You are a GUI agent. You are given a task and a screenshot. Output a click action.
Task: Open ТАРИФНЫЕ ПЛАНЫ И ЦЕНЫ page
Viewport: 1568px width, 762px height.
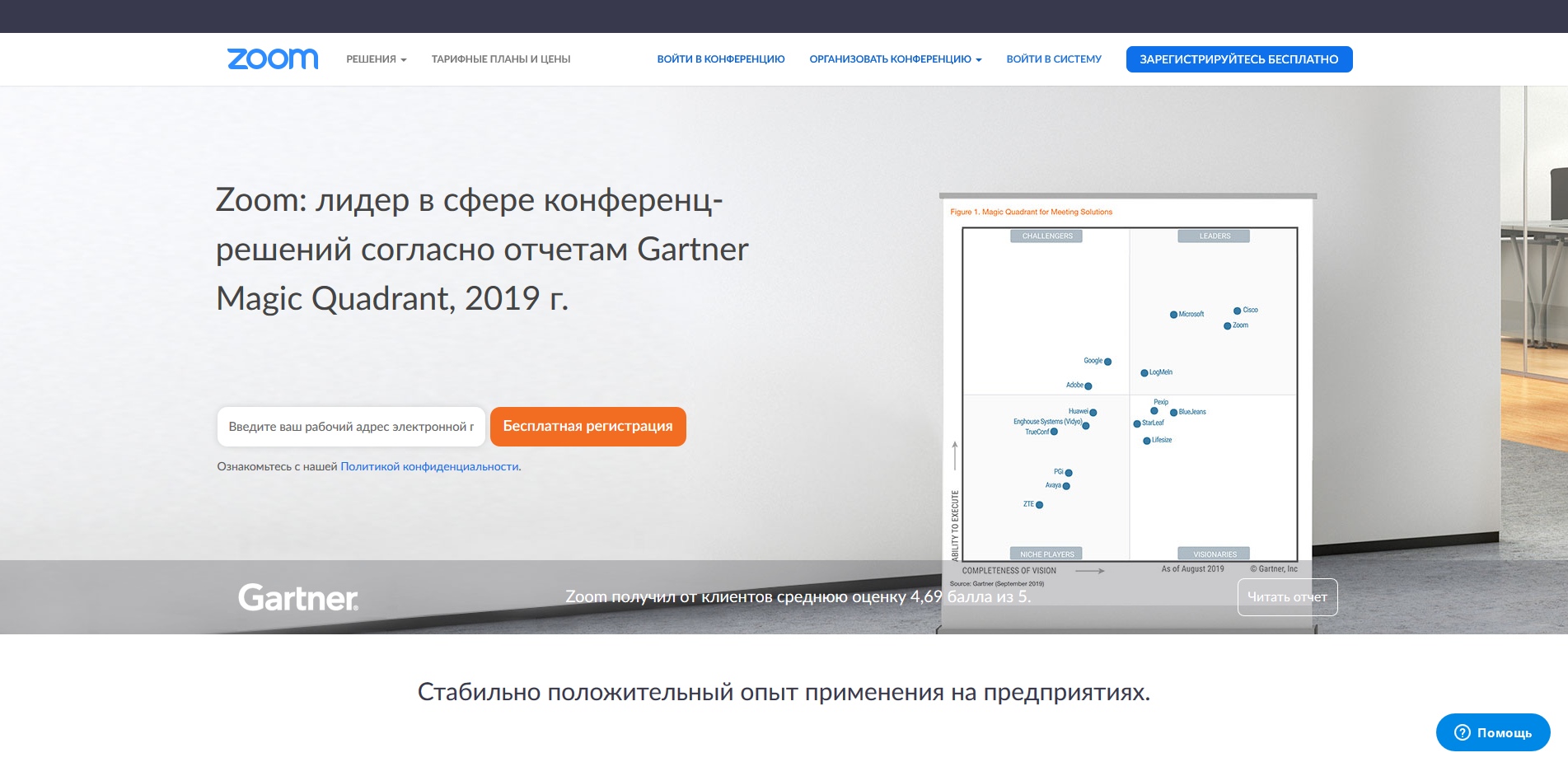(x=501, y=59)
